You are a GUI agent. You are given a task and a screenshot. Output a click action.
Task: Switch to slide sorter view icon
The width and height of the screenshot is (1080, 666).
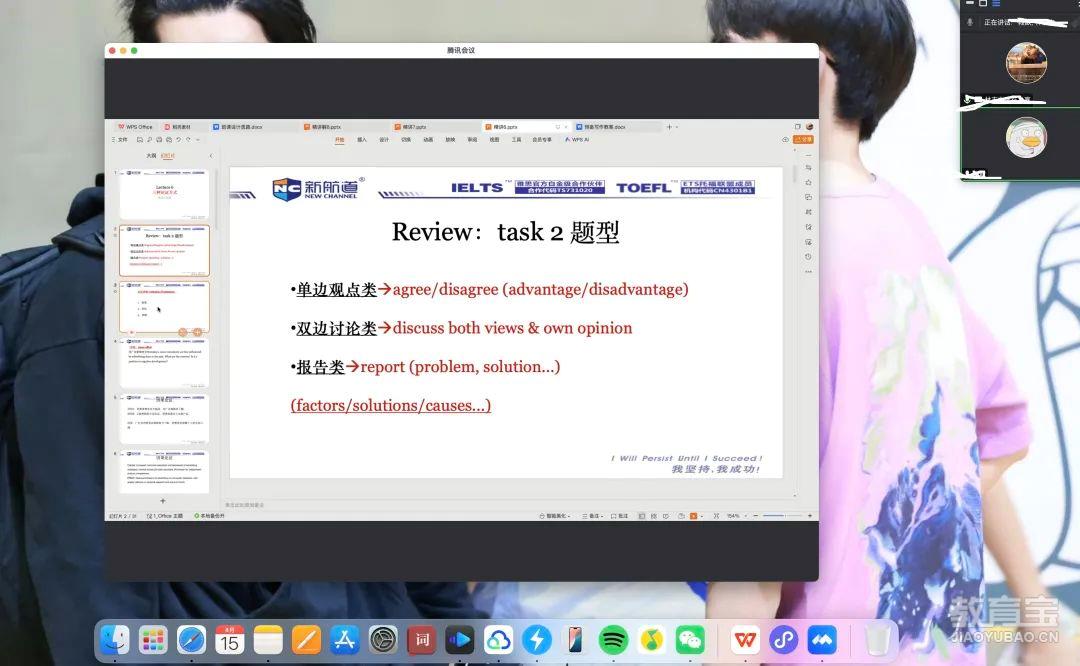tap(654, 516)
